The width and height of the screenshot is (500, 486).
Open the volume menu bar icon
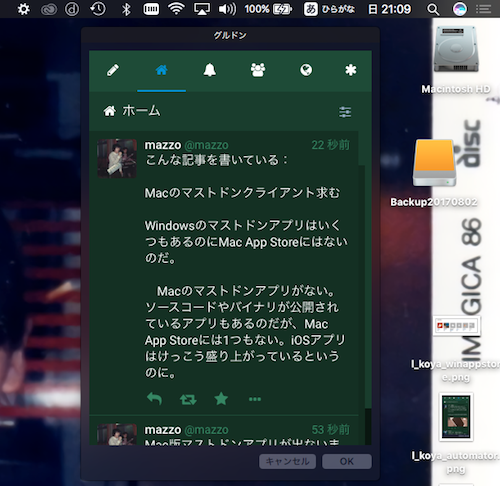[227, 9]
